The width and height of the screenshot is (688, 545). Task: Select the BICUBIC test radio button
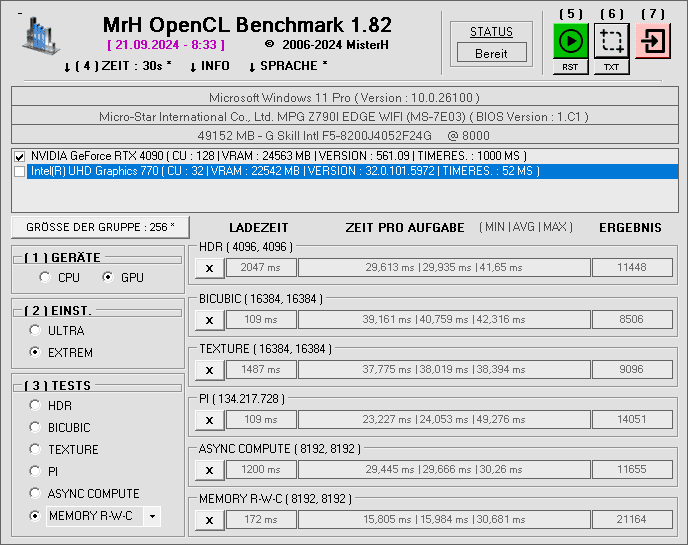[x=35, y=427]
